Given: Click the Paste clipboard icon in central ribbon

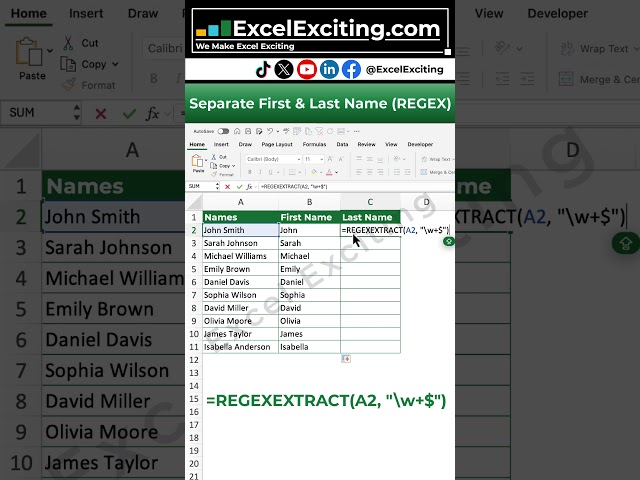Looking at the screenshot, I should [197, 160].
